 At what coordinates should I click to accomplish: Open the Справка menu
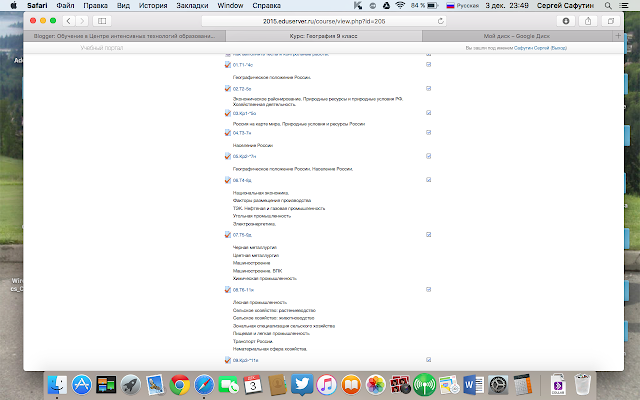266,5
